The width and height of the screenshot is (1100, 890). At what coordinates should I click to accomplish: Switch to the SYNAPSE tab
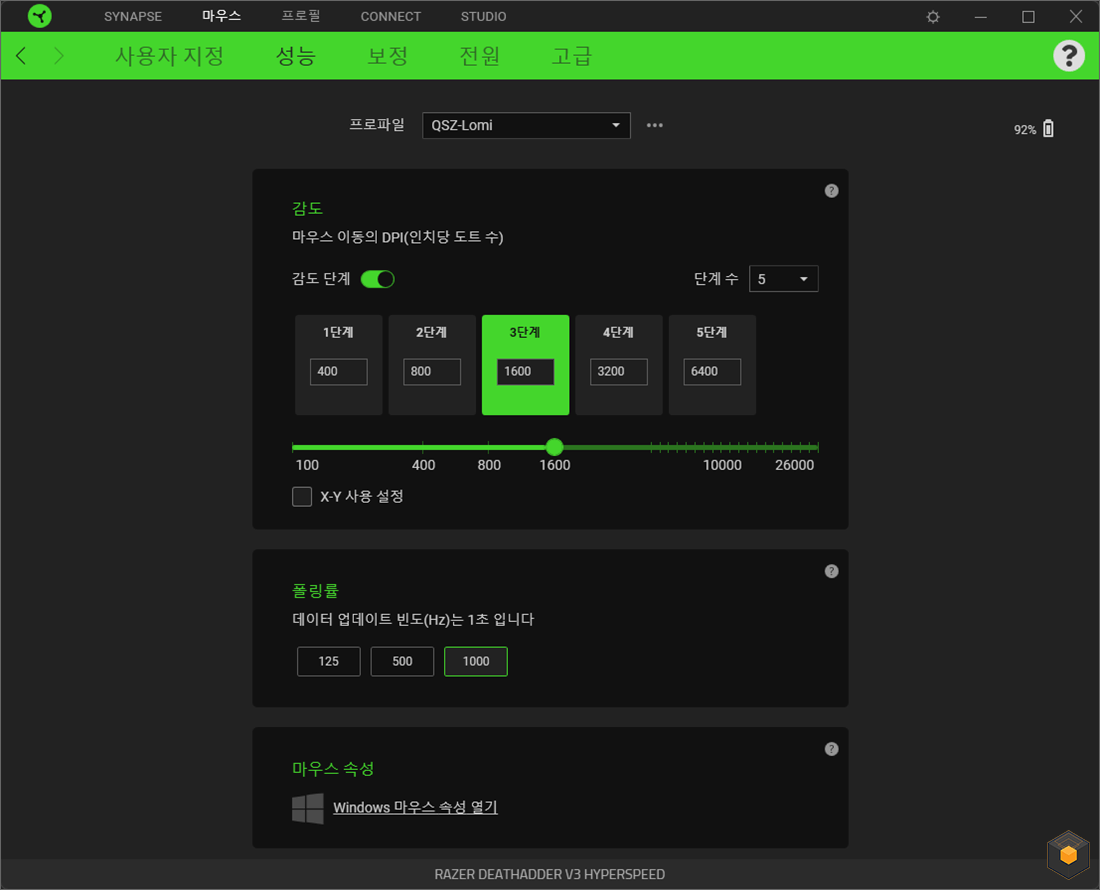tap(133, 16)
